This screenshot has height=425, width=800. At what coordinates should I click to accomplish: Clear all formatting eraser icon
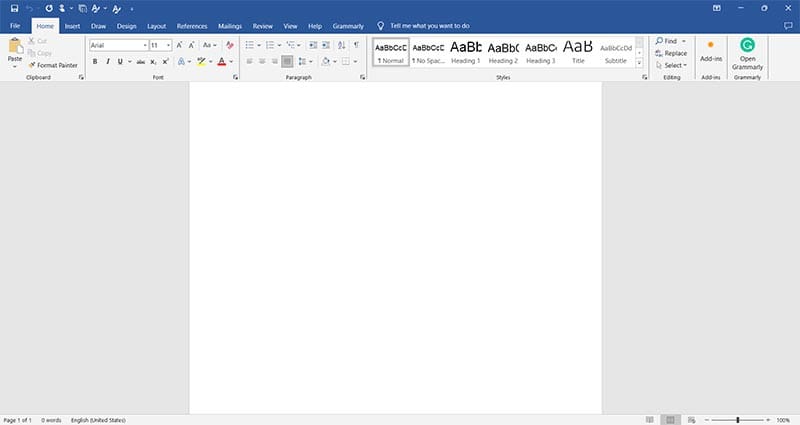(x=230, y=45)
